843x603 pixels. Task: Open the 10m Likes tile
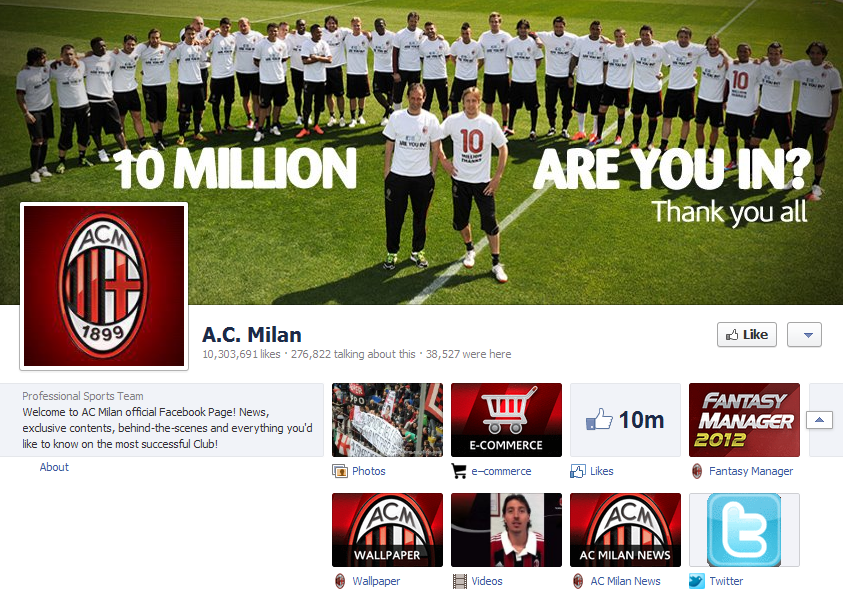(625, 420)
